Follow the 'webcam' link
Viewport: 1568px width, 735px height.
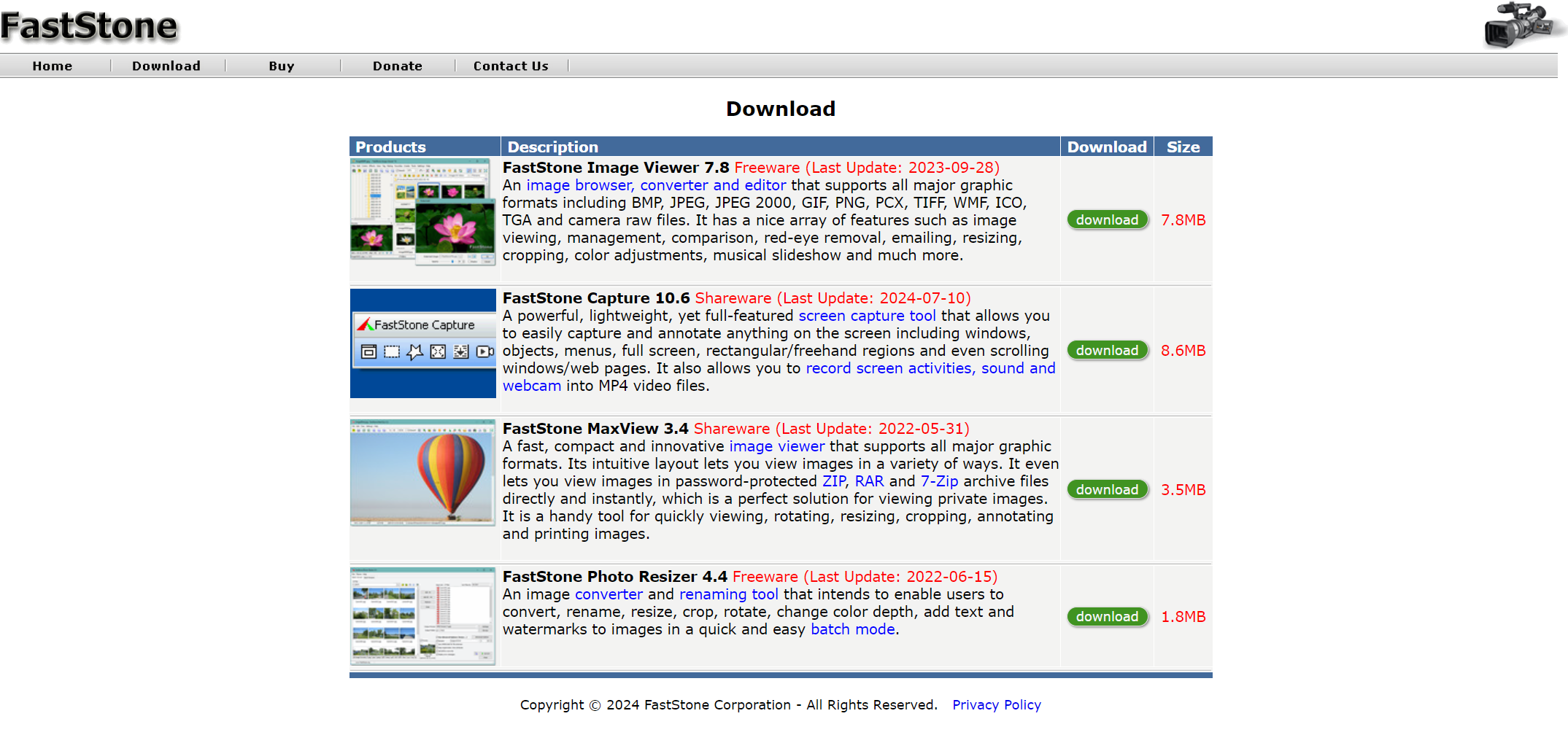tap(532, 386)
